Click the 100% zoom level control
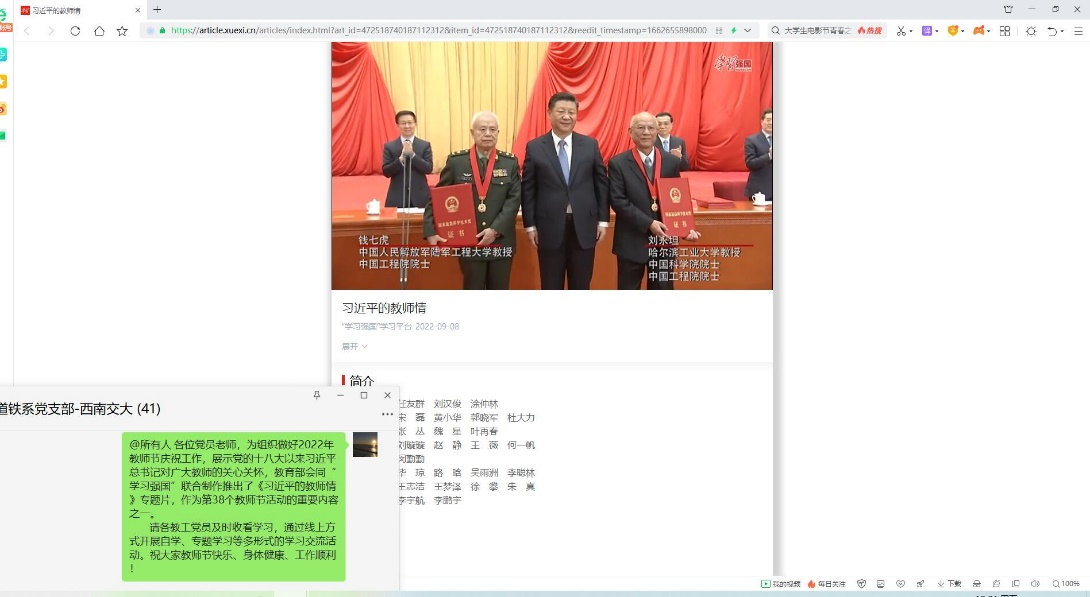 pyautogui.click(x=1066, y=584)
